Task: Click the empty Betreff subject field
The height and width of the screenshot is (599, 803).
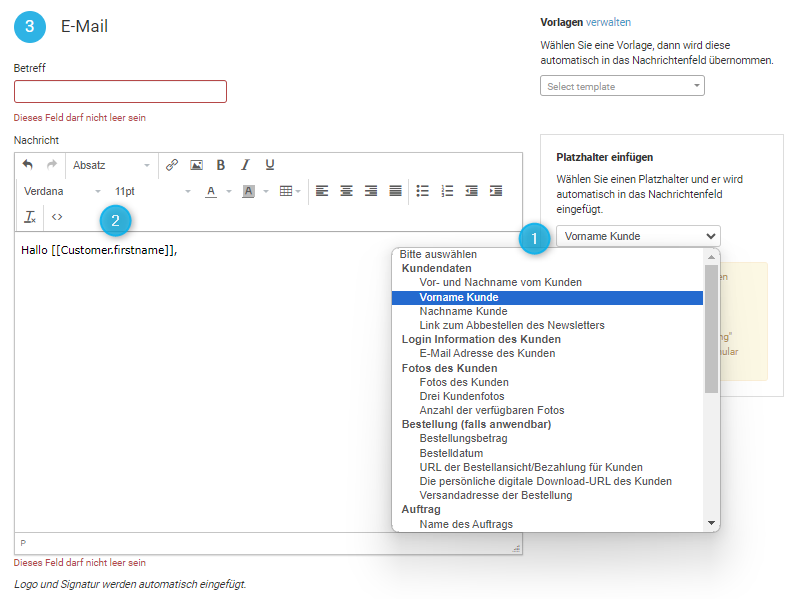Action: click(120, 92)
